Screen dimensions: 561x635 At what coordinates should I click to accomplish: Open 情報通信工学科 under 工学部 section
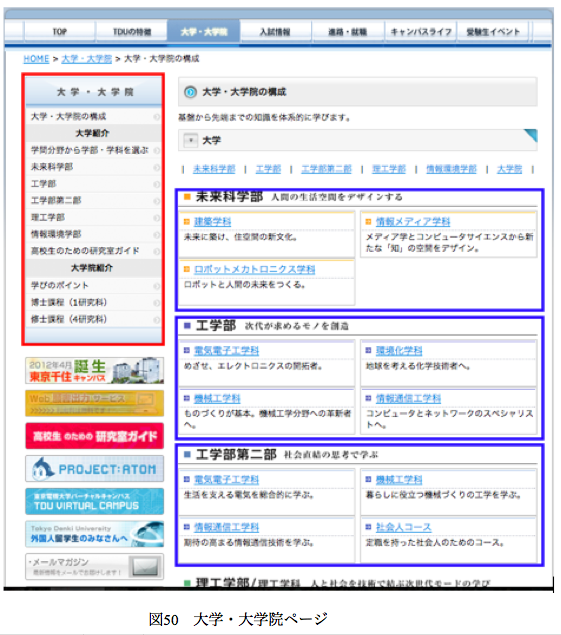[408, 398]
